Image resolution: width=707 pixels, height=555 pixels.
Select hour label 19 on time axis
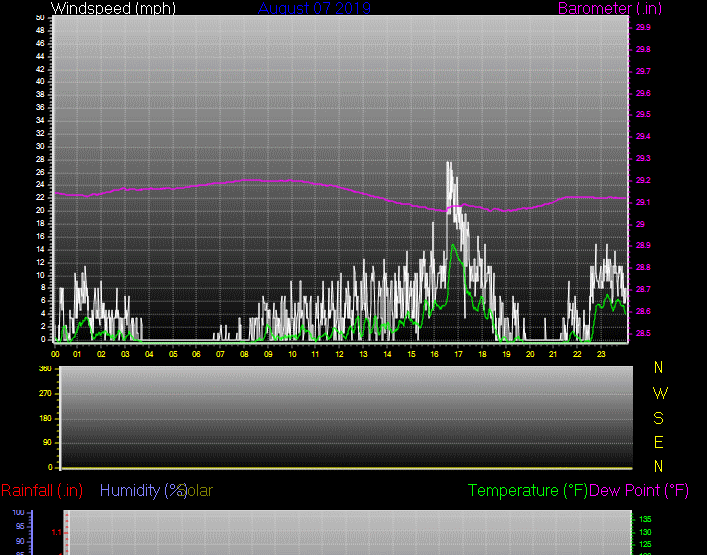[x=506, y=354]
